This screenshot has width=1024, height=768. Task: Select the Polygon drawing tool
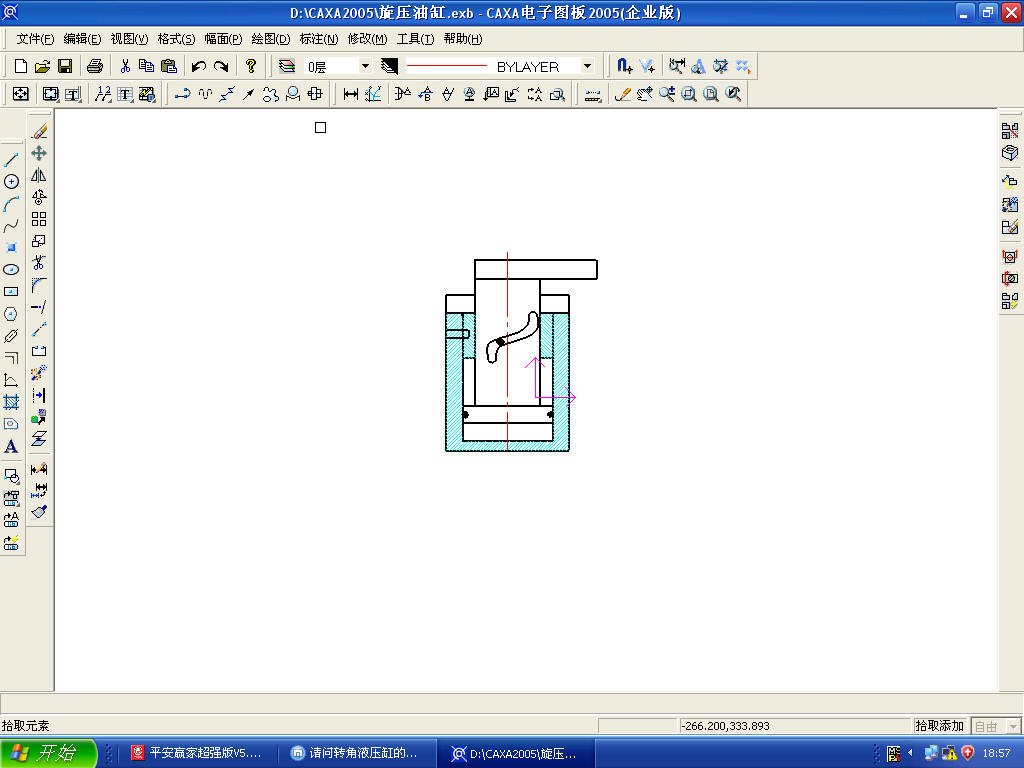tap(11, 314)
